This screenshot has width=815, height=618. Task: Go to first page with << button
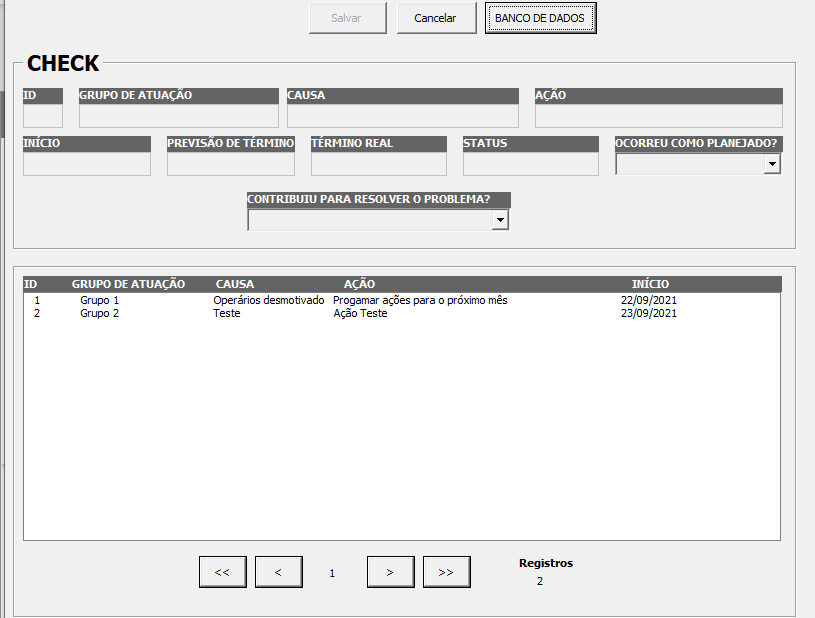click(223, 572)
